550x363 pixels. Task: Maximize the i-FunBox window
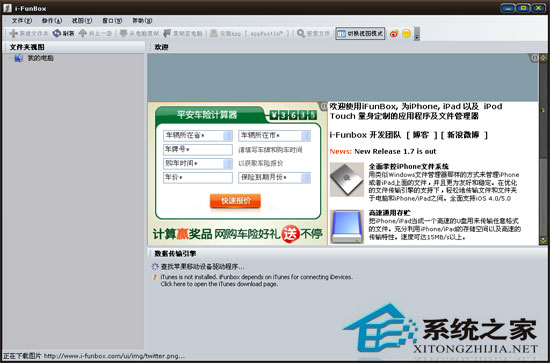pos(523,8)
